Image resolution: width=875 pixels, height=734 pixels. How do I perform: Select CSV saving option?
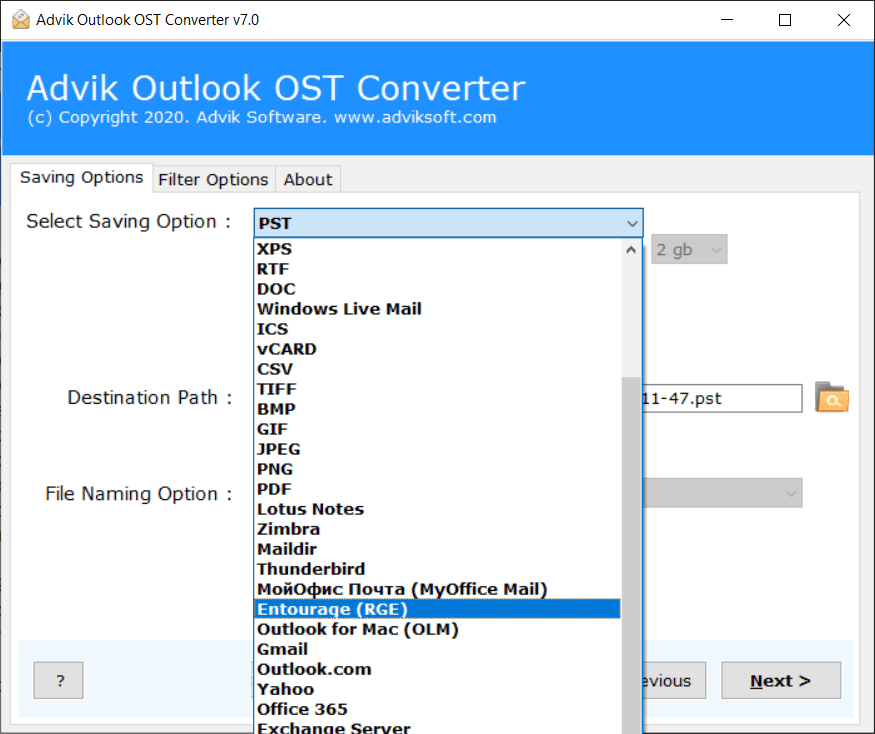click(x=438, y=370)
